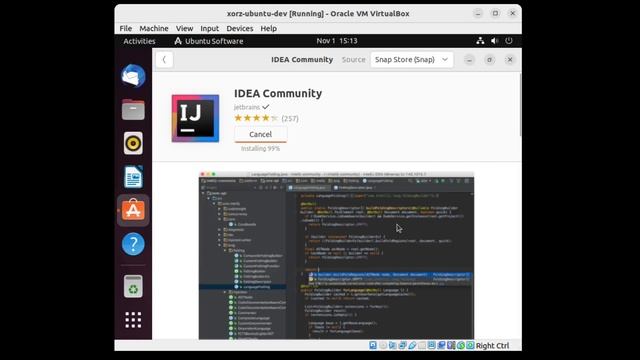Click the (257) review count
The width and height of the screenshot is (640, 360).
290,118
